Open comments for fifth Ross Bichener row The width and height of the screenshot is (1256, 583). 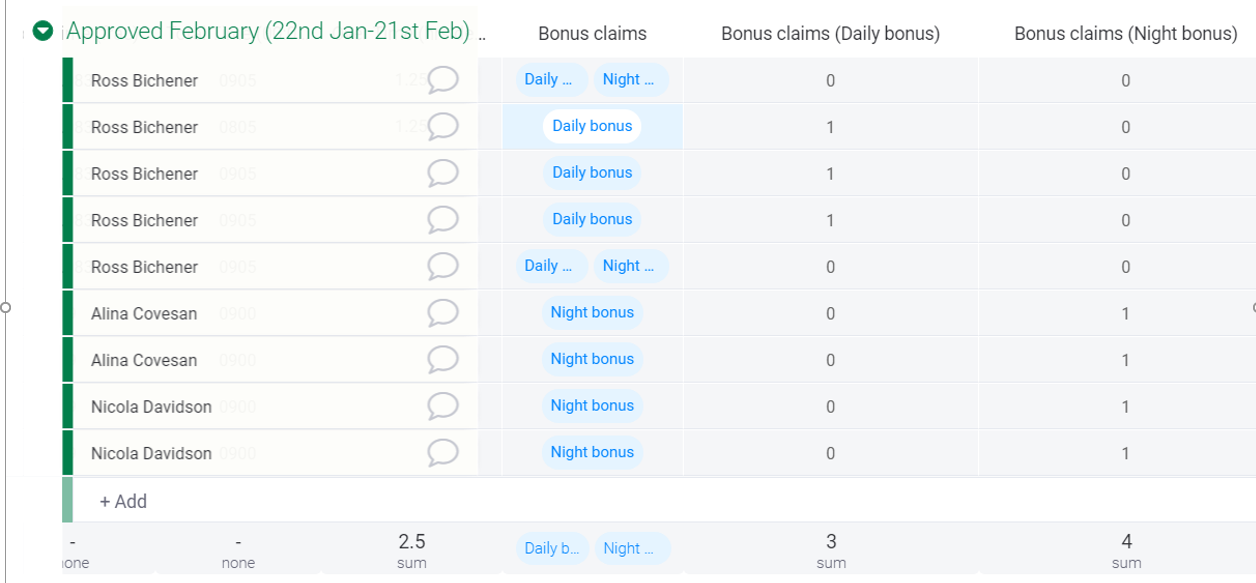pyautogui.click(x=442, y=267)
